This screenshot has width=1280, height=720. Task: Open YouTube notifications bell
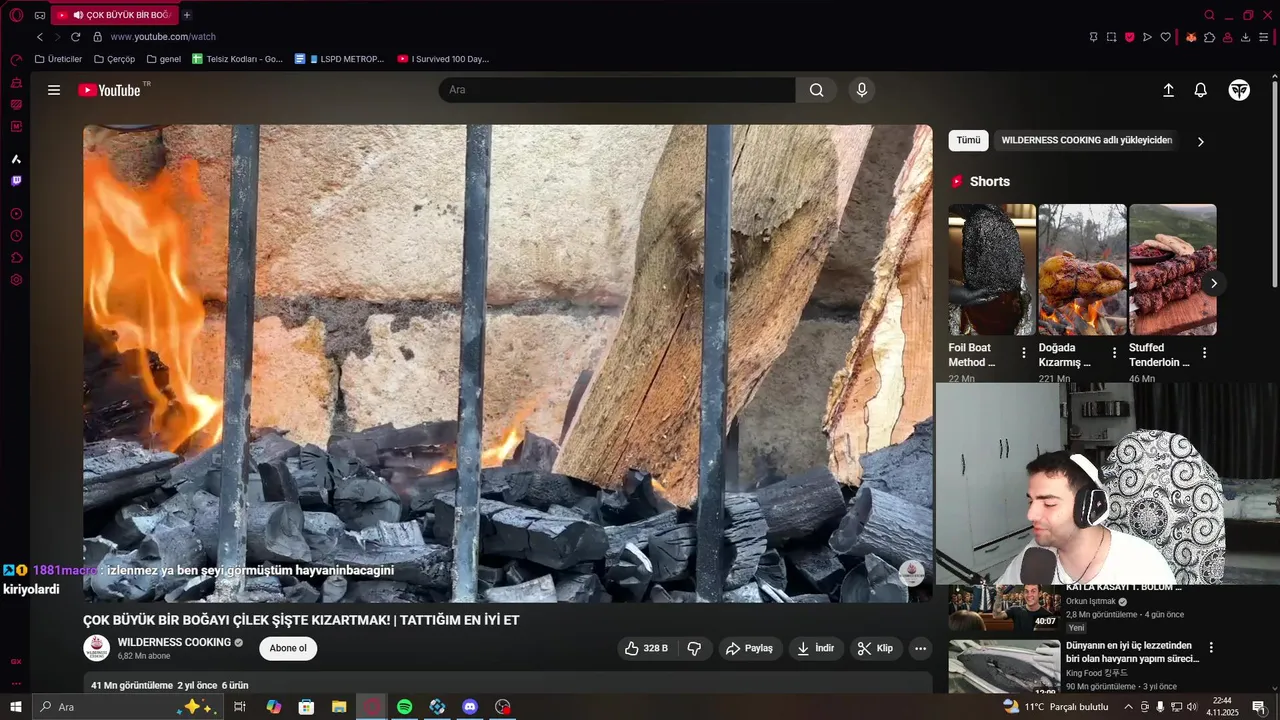click(1201, 90)
